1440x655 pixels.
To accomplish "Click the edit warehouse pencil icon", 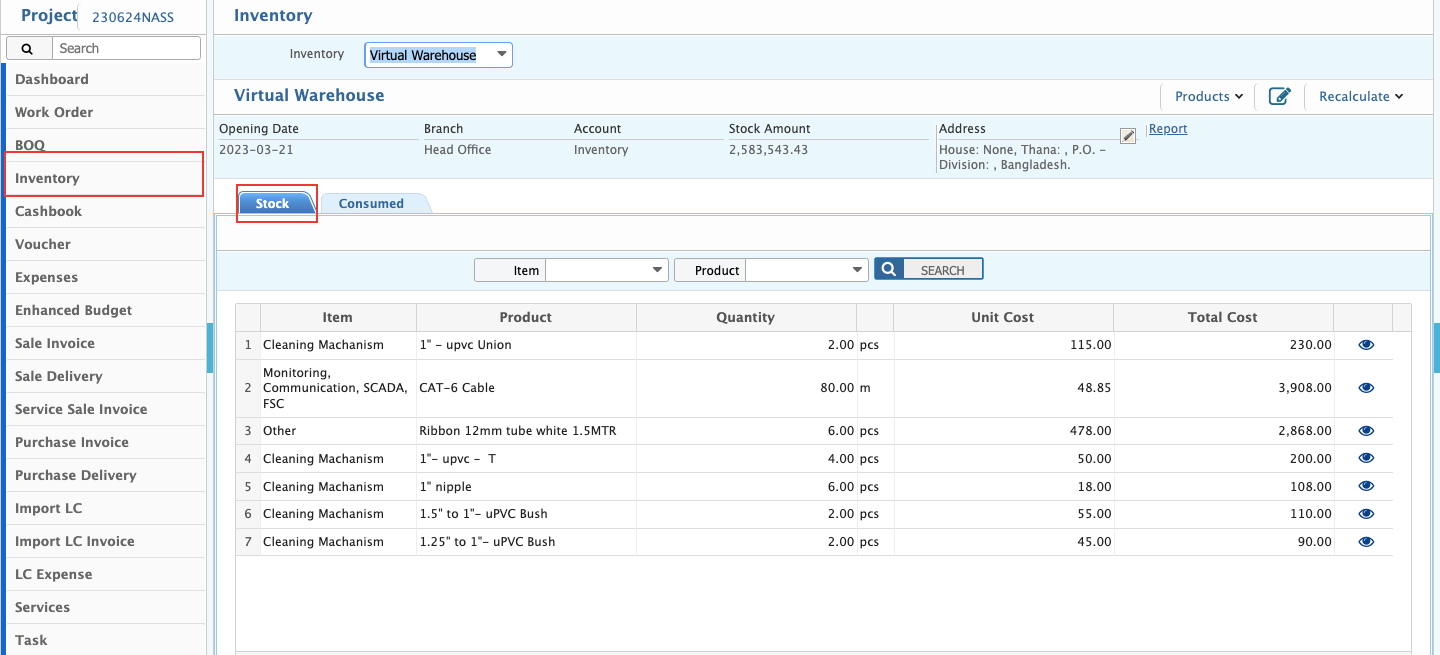I will tap(1279, 96).
